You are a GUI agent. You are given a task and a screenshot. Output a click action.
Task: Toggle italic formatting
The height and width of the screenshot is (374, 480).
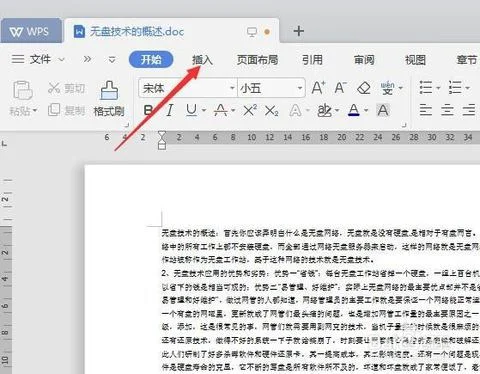170,110
